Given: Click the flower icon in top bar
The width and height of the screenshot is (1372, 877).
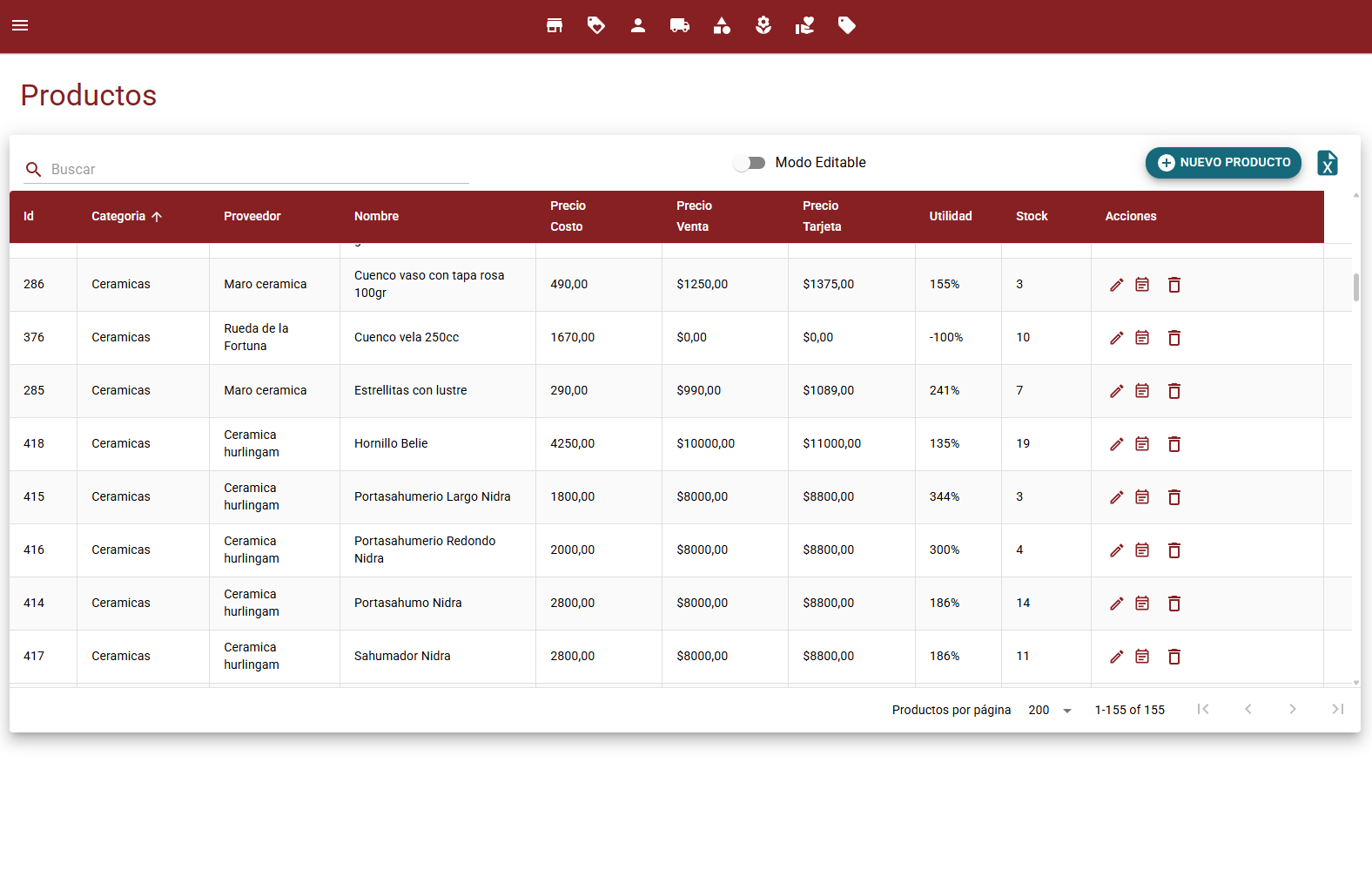Looking at the screenshot, I should click(x=763, y=25).
